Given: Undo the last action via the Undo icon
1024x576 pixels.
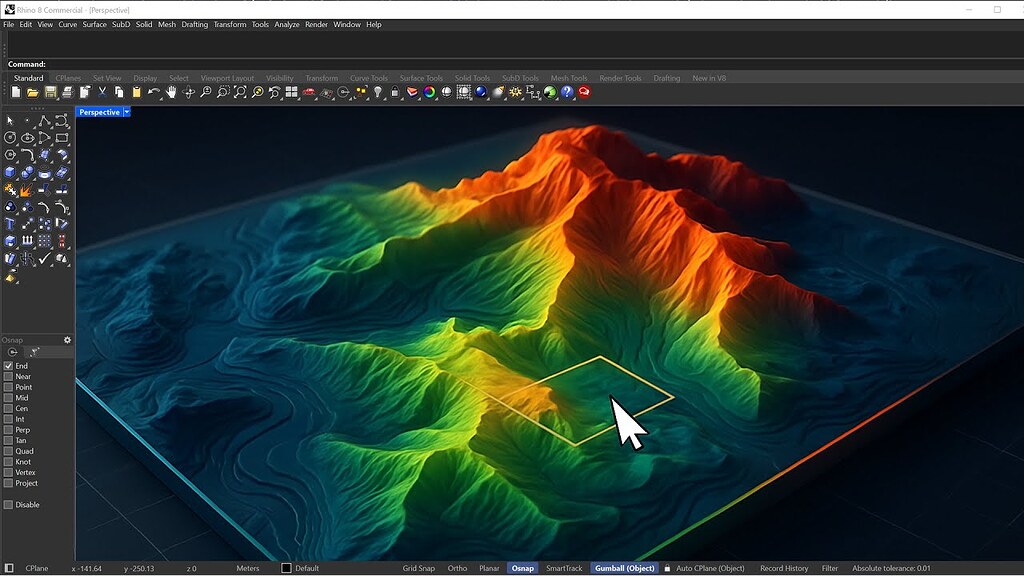Looking at the screenshot, I should [x=154, y=92].
